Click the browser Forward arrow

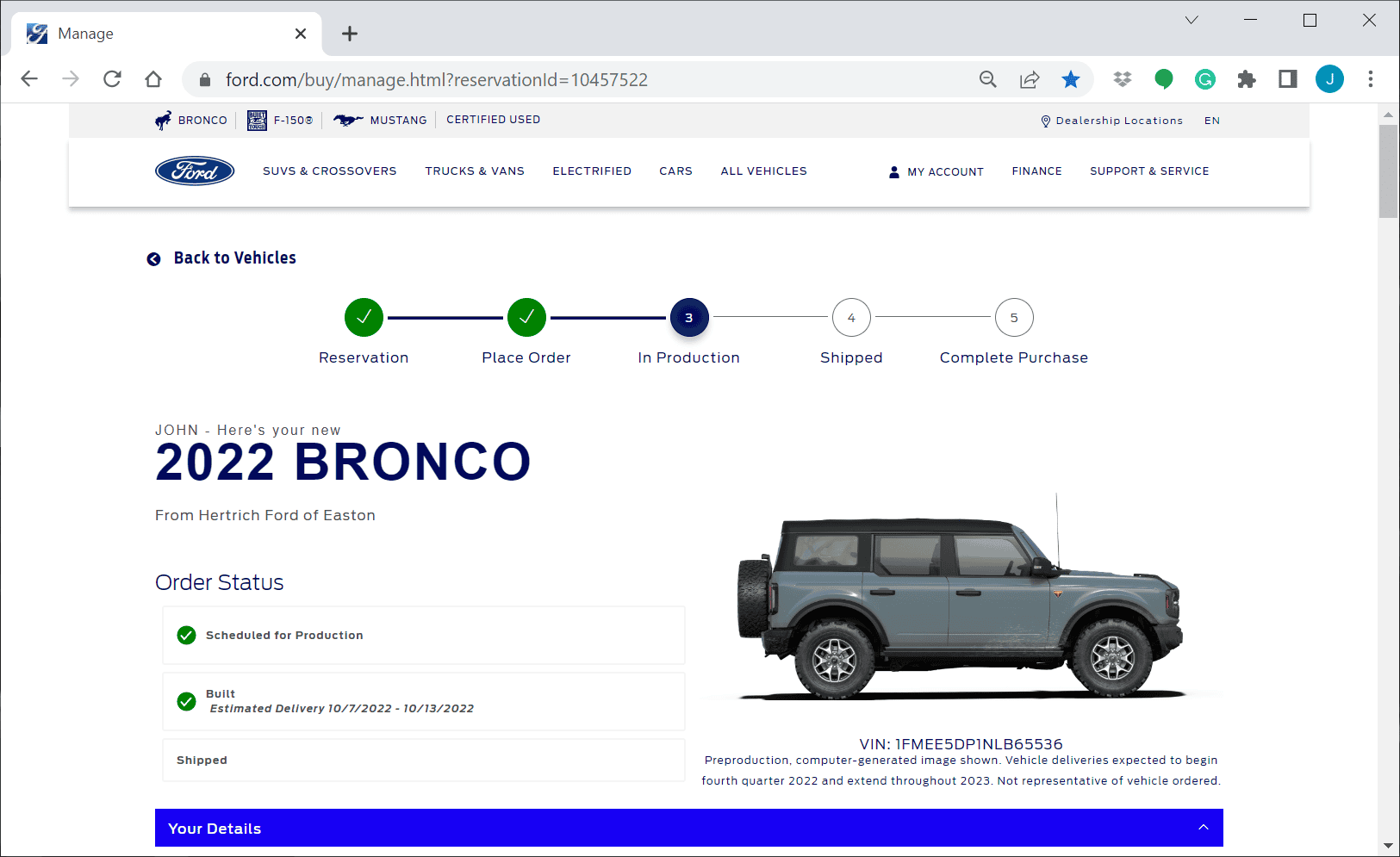pos(71,79)
